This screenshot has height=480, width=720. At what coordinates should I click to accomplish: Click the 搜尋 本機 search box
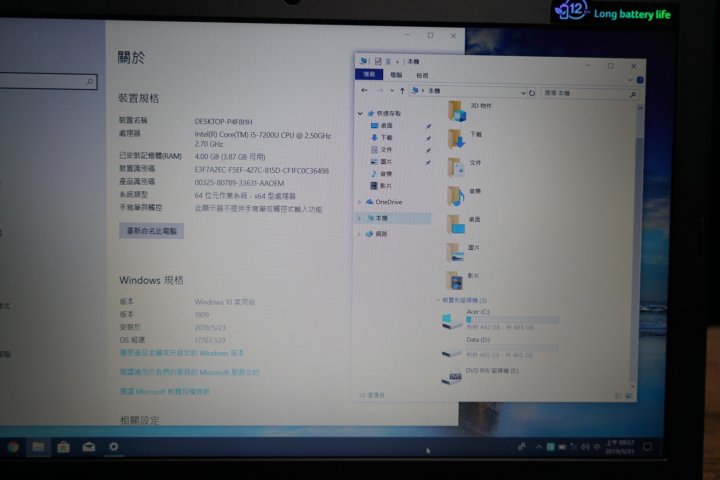click(590, 94)
